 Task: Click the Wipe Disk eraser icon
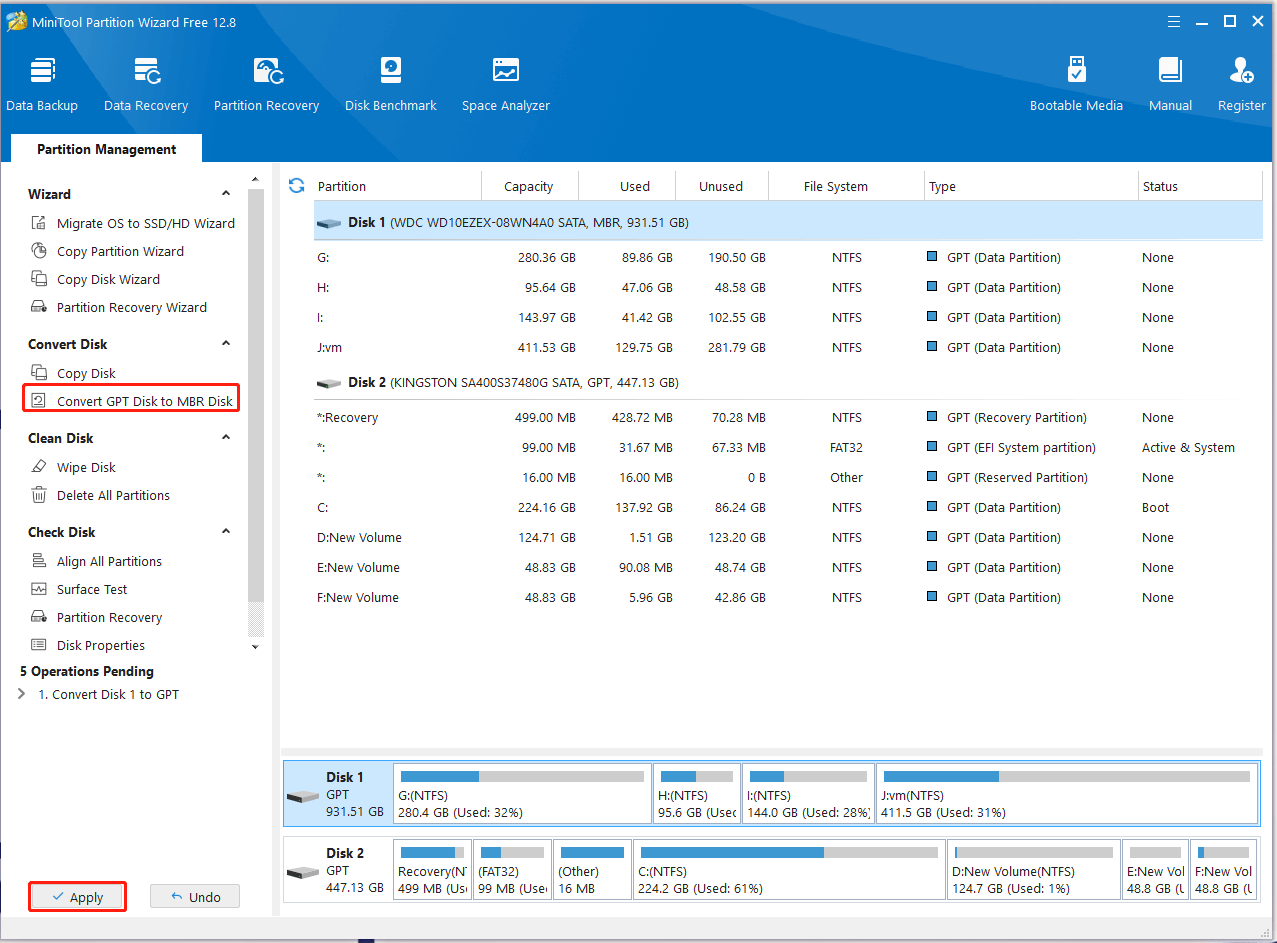(39, 467)
